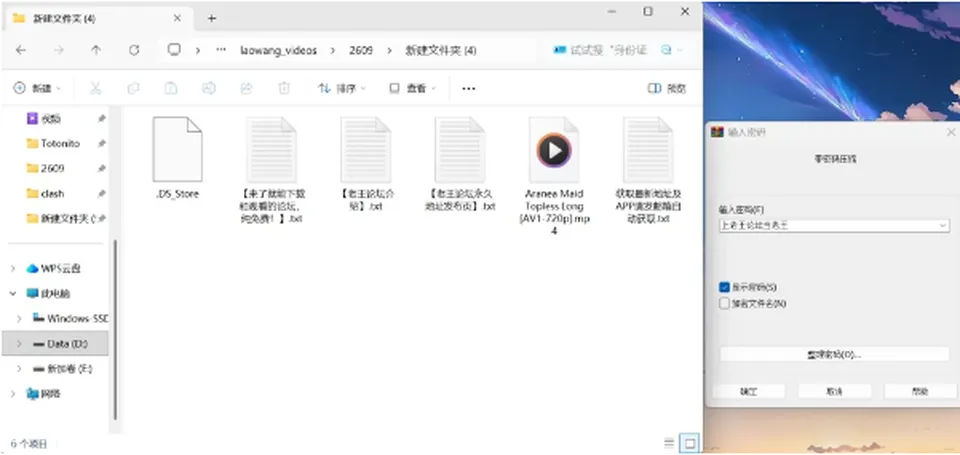Viewport: 960px width, 455px height.
Task: Click laowang_videos in the address path
Action: coord(279,51)
